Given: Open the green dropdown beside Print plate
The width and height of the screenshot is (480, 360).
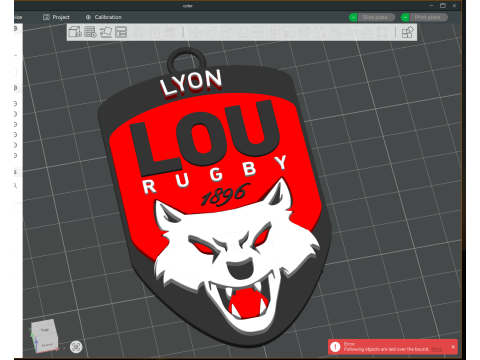Looking at the screenshot, I should (x=405, y=17).
